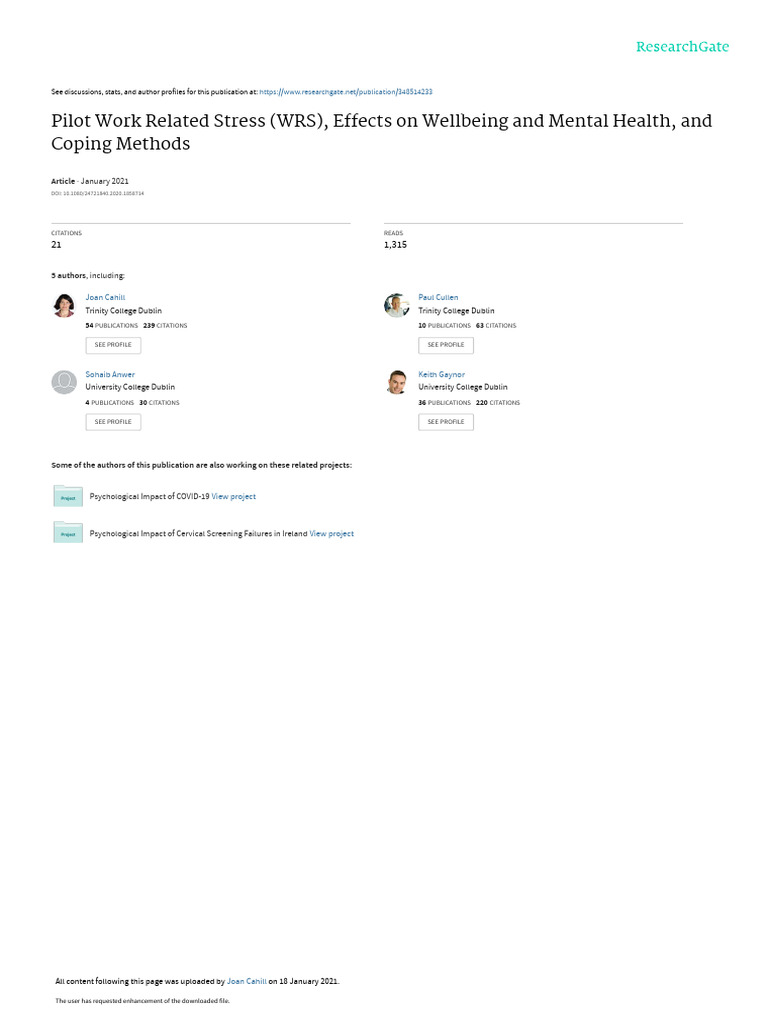Click the article title heading
The image size is (768, 1024).
pos(381,132)
